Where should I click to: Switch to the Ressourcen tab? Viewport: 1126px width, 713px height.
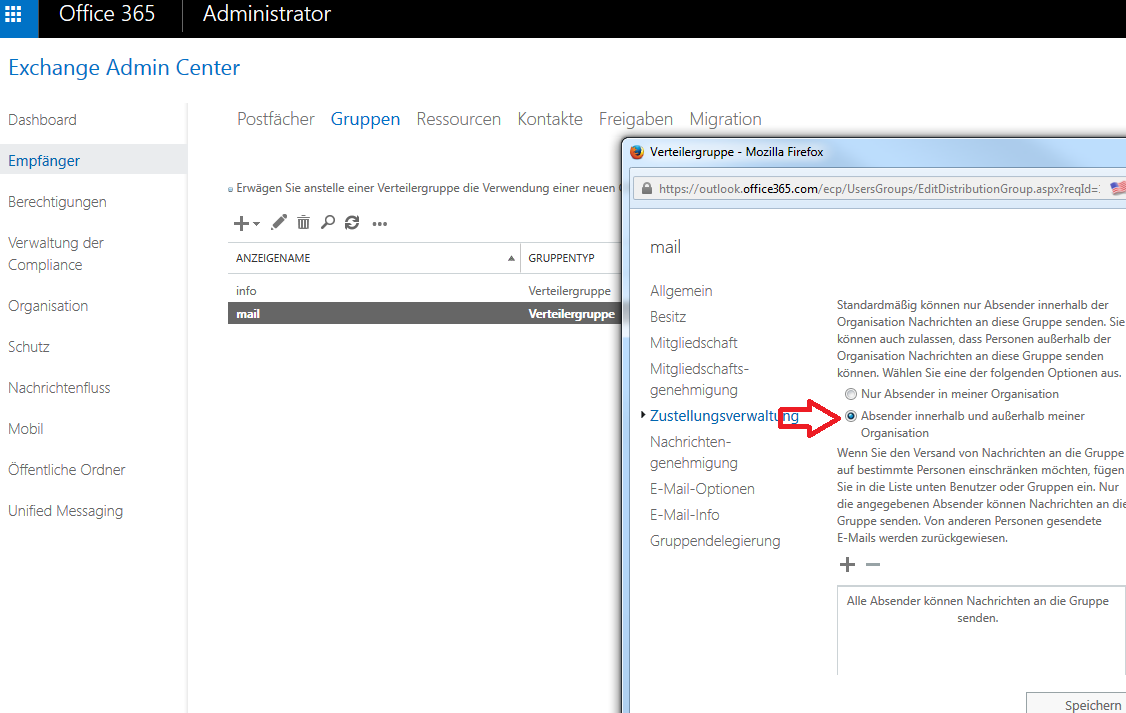pyautogui.click(x=459, y=119)
